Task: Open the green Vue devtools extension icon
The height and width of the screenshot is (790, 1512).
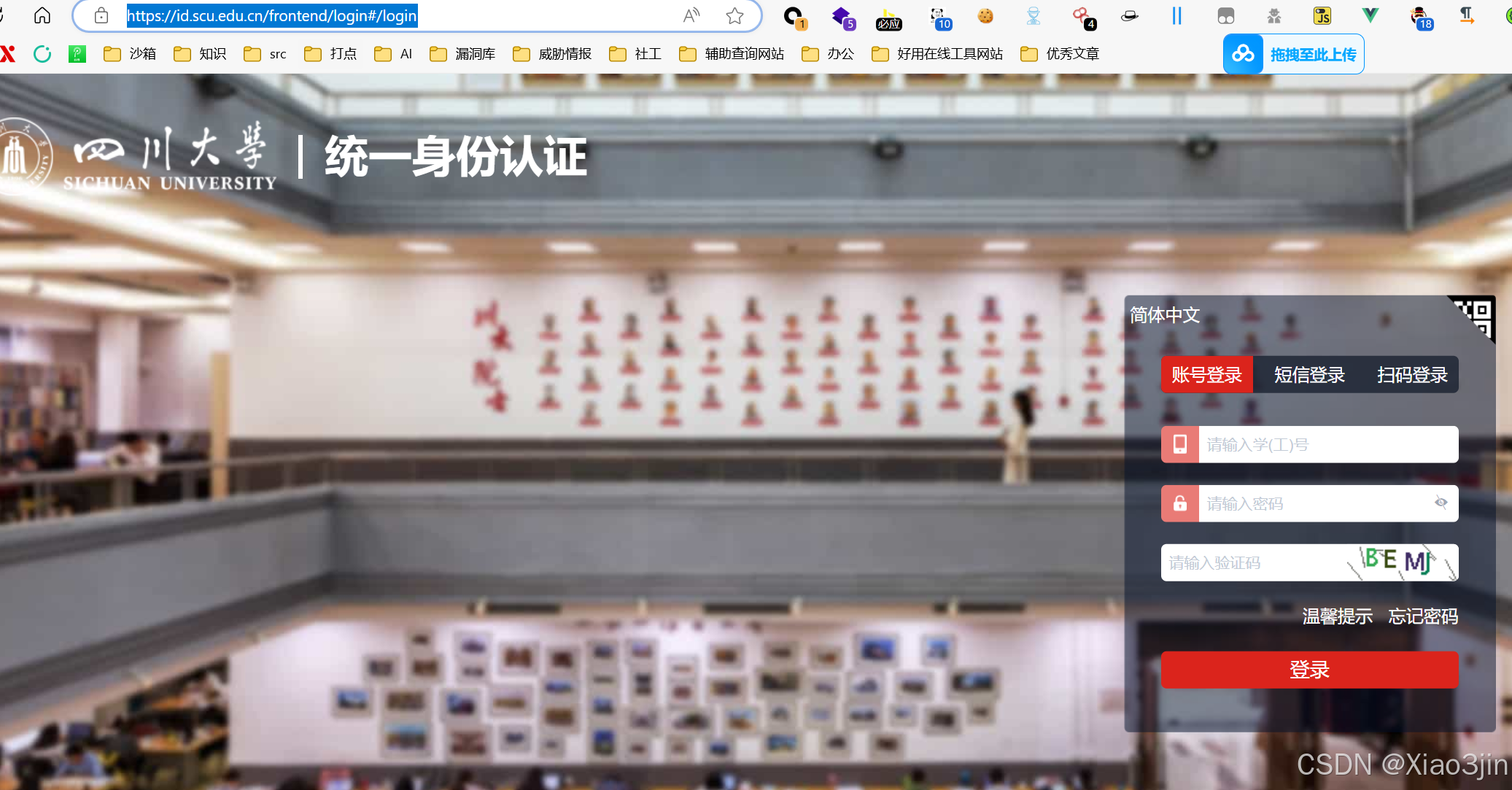Action: (x=1371, y=15)
